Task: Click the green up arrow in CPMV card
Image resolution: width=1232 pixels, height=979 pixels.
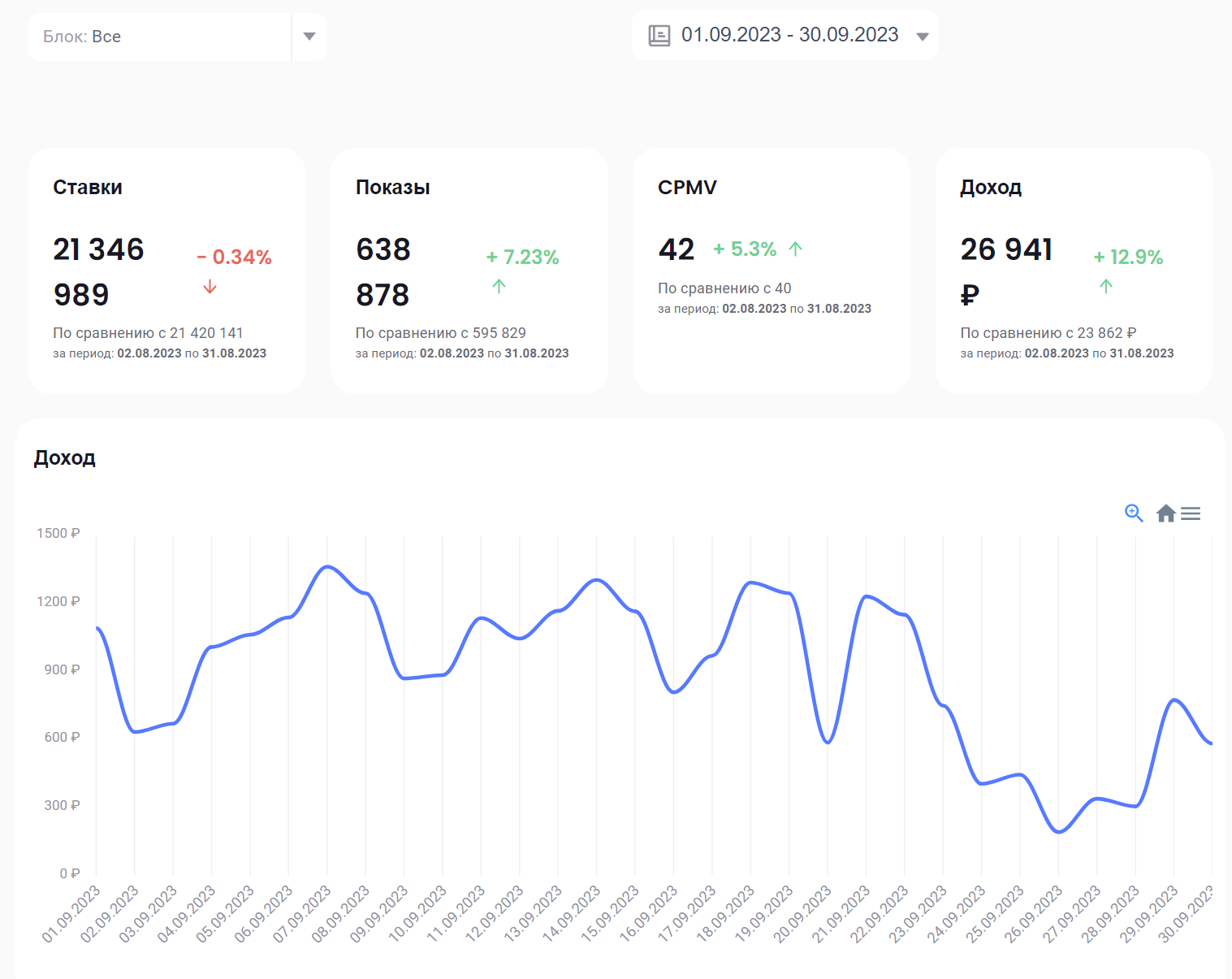Action: pos(795,249)
